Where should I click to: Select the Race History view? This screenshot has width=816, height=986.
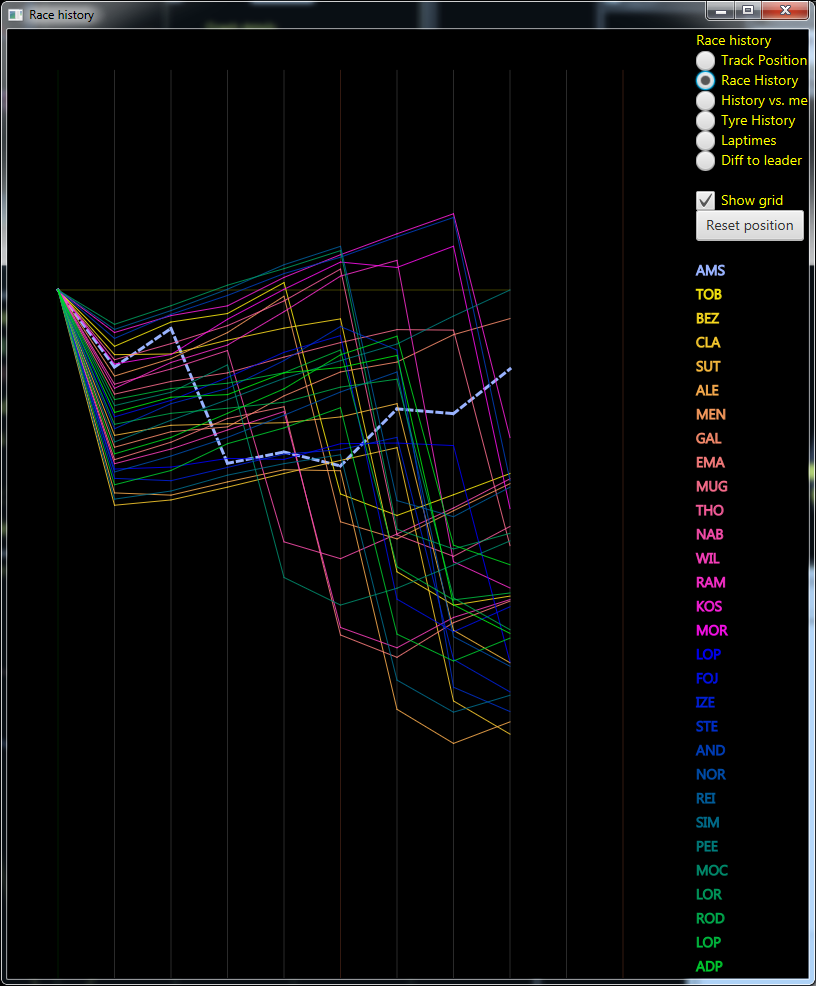pos(705,80)
